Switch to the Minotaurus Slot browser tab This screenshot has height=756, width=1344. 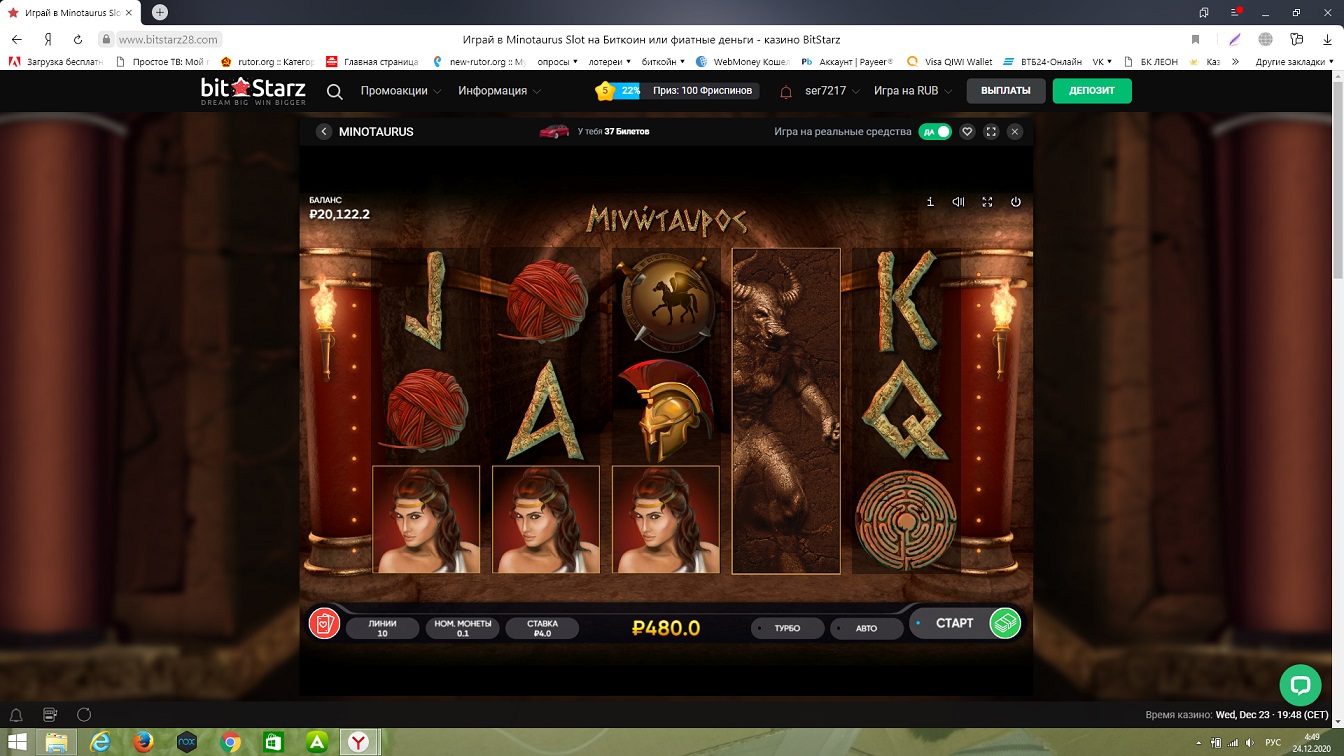point(72,12)
